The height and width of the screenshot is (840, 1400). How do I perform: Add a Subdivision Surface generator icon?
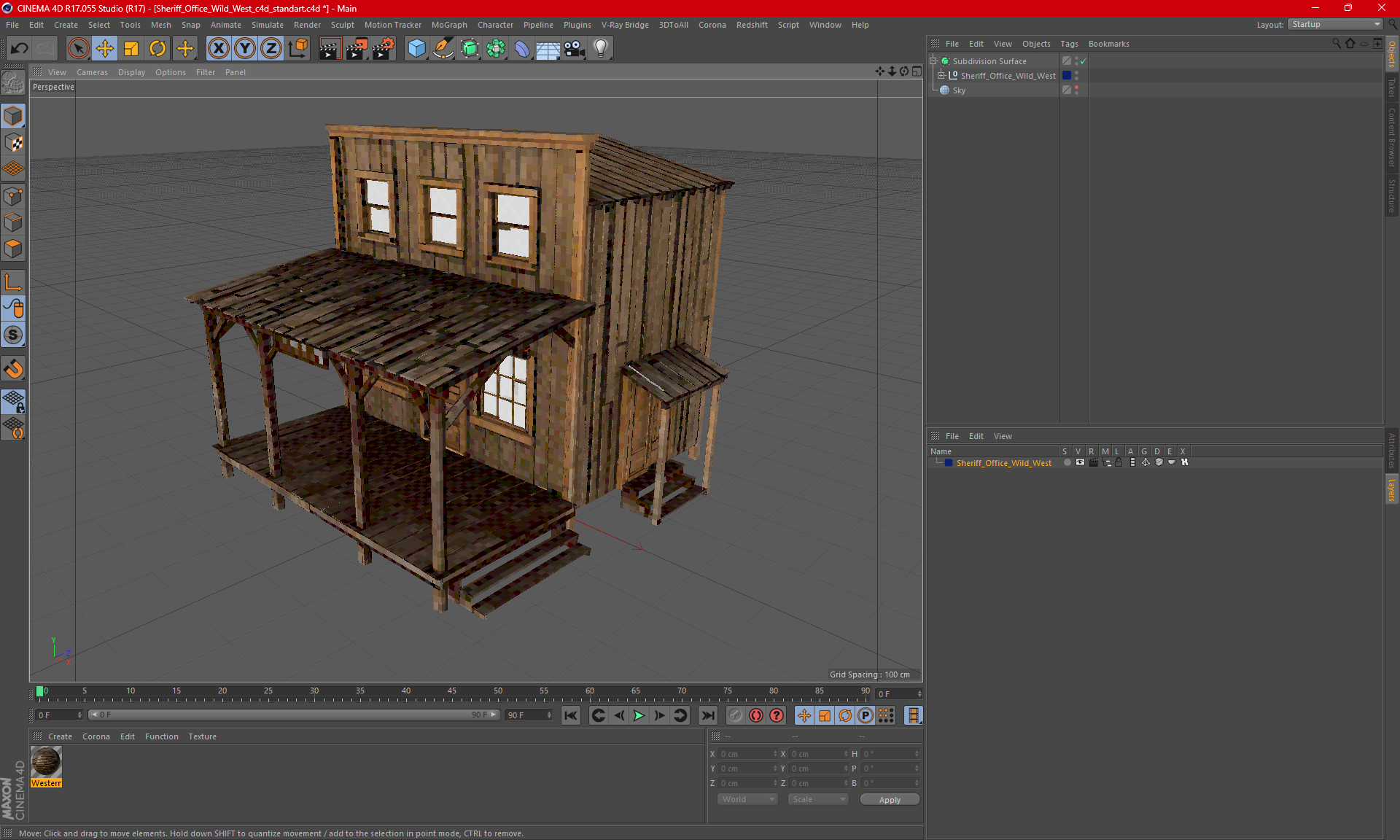(x=470, y=48)
